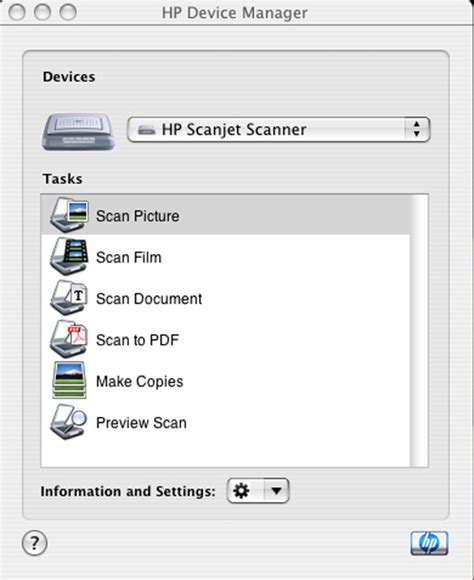Click the Make Copies stacked photos icon
474x580 pixels.
tap(69, 381)
